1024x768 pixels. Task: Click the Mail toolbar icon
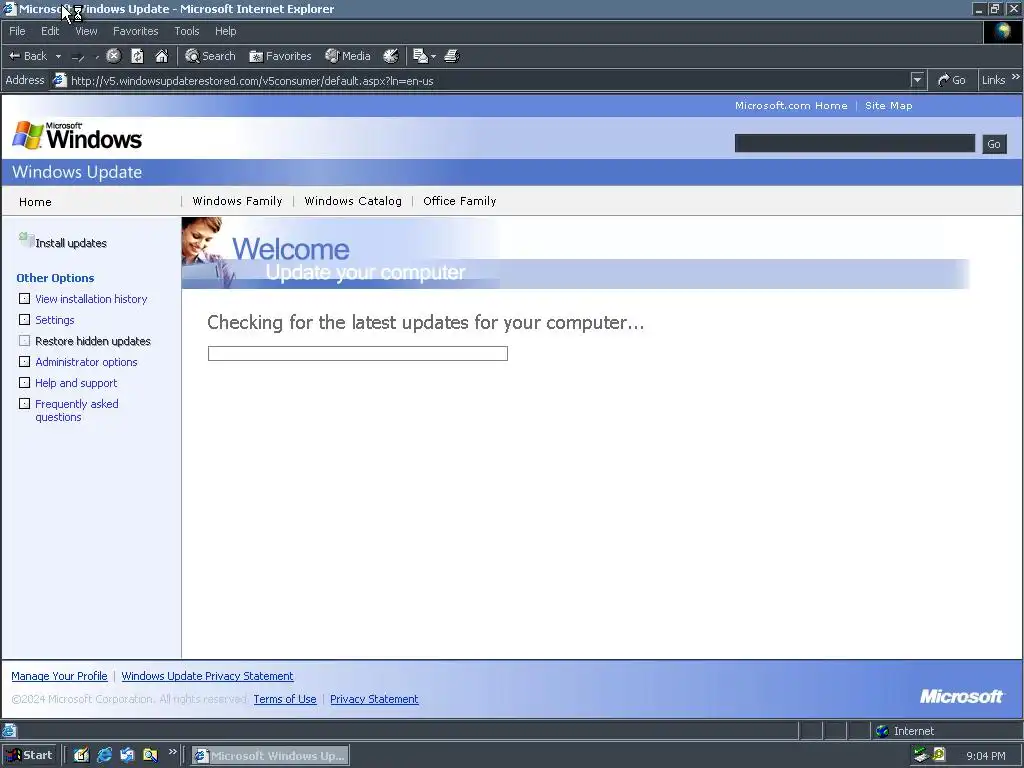tap(421, 56)
